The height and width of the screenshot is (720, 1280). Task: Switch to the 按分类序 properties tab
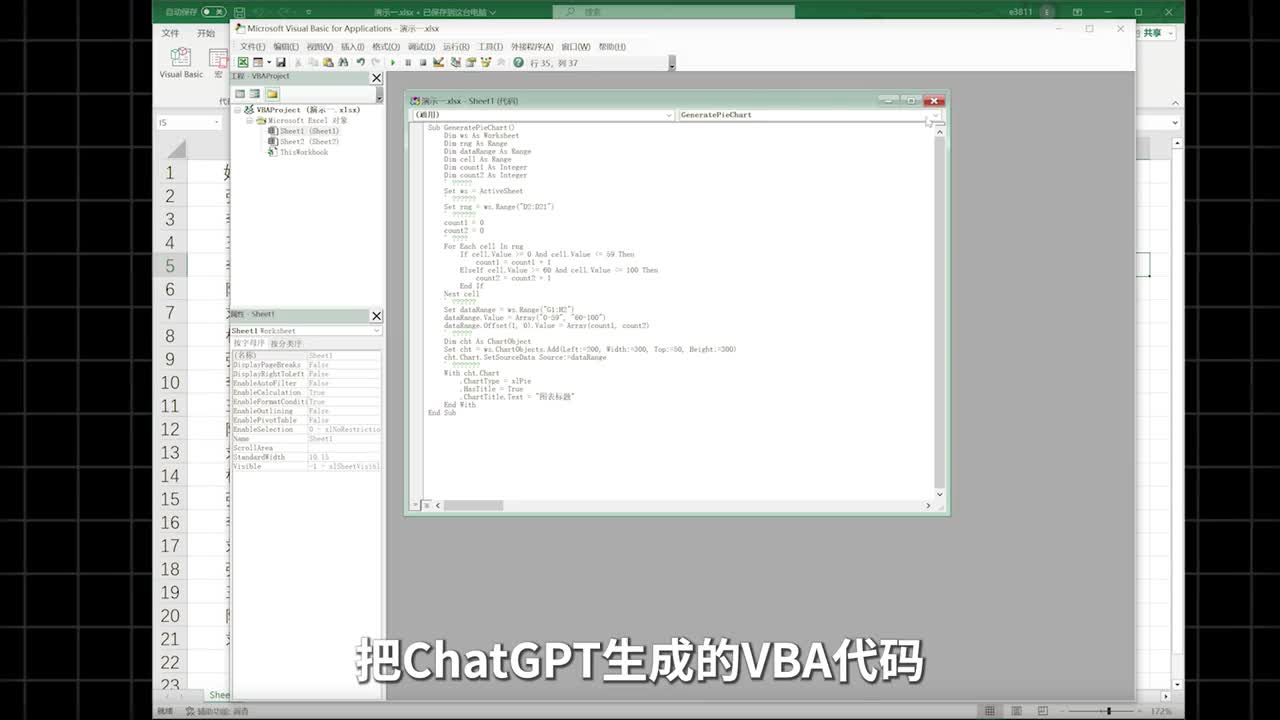(x=285, y=343)
